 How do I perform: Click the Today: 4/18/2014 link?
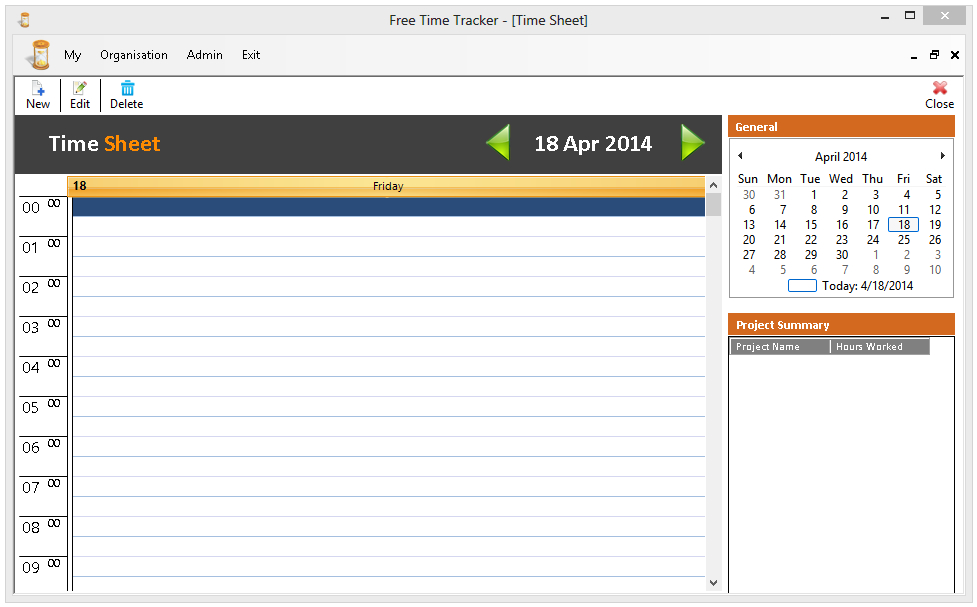click(x=866, y=286)
